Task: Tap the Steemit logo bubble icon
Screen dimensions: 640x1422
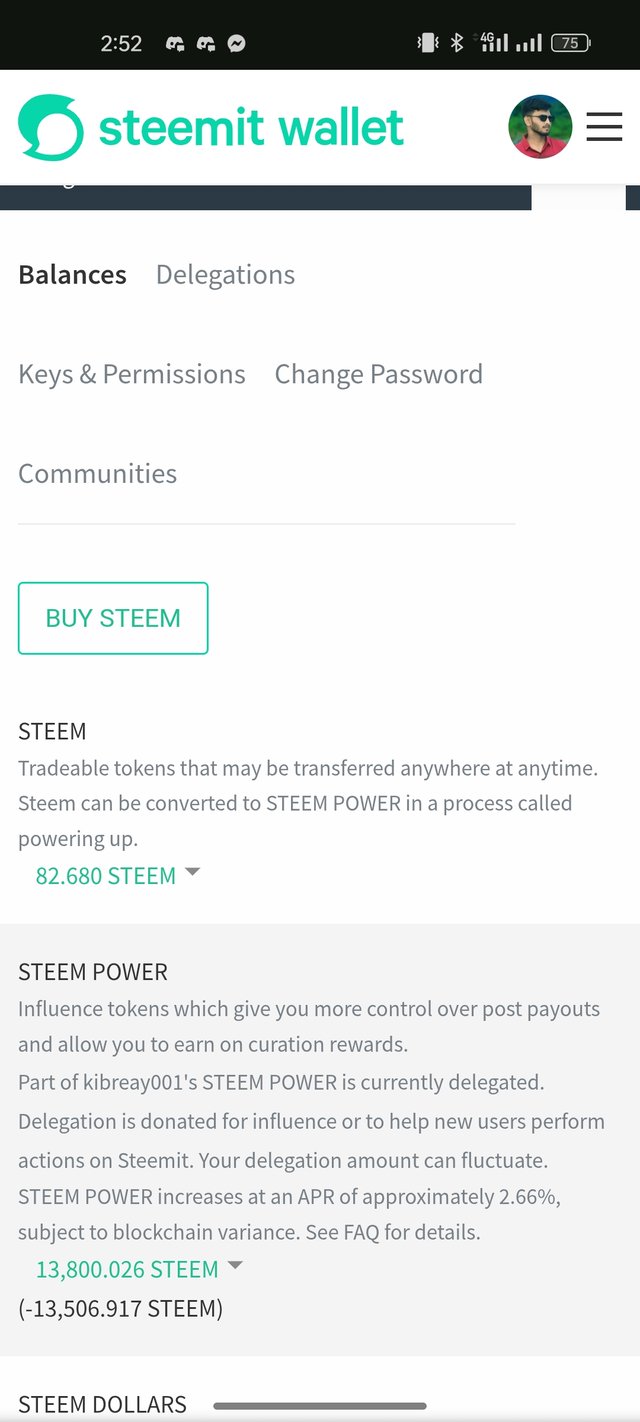Action: (x=51, y=127)
